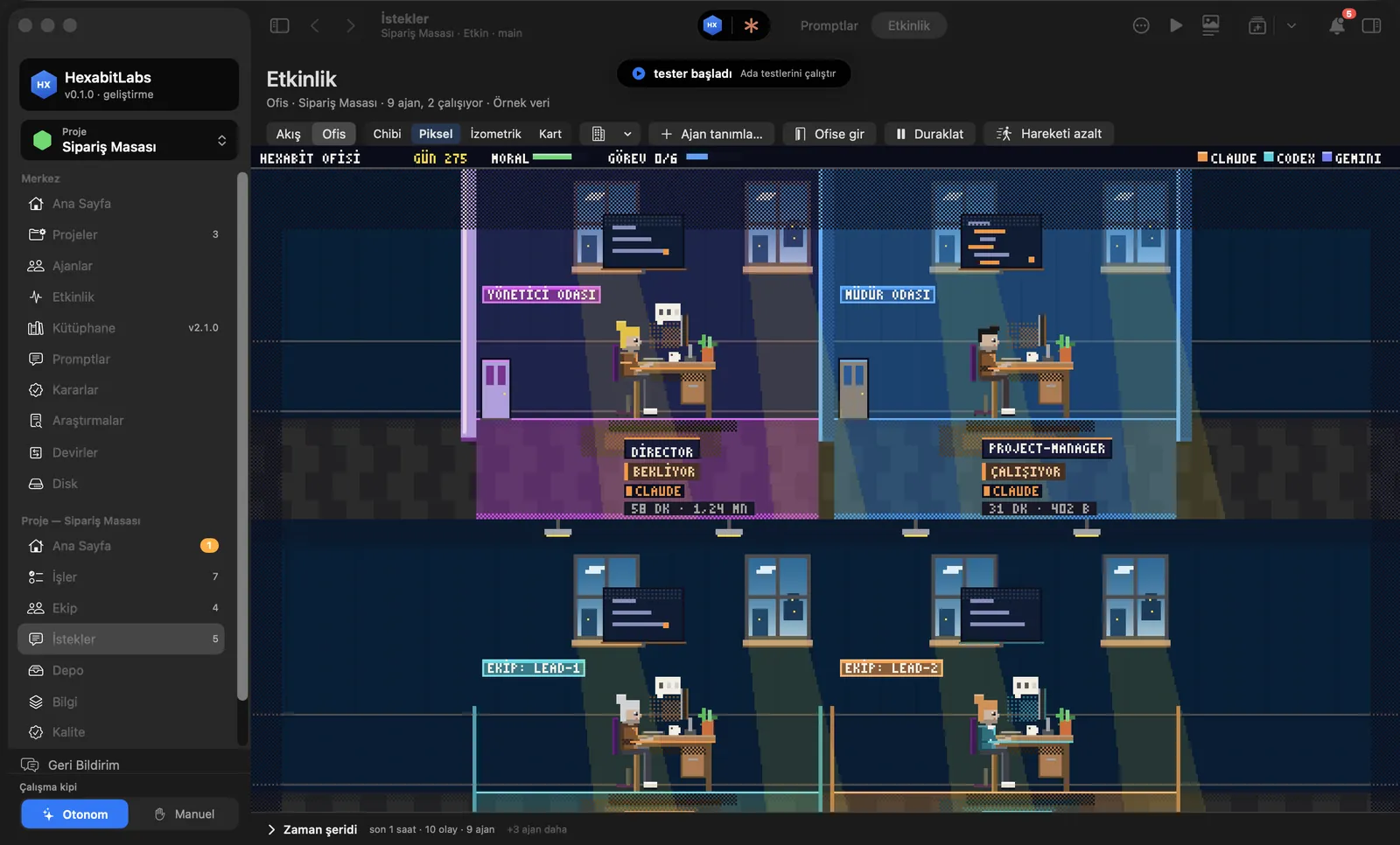Switch to the Etkinlik tab in the top bar

908,25
